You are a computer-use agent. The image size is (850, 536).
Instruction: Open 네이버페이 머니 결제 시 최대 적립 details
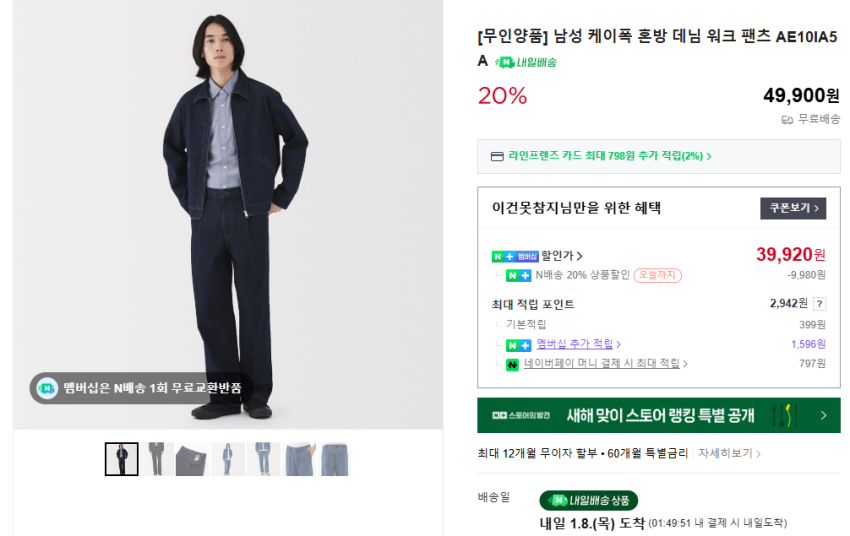click(606, 364)
